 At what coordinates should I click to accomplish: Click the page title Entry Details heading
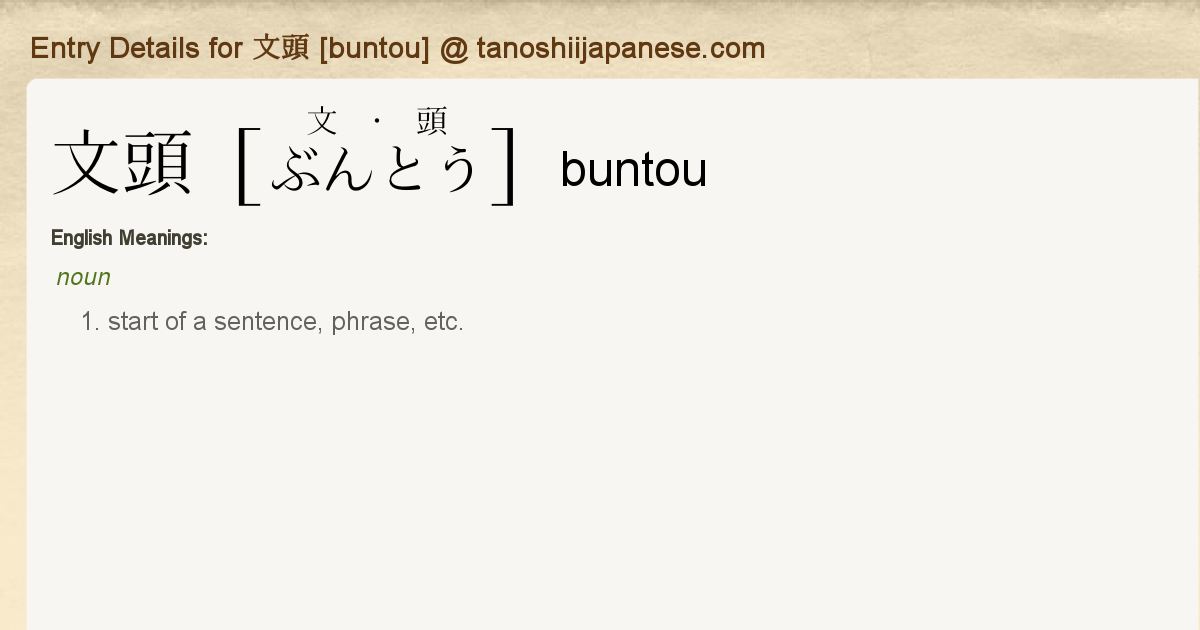tap(397, 48)
